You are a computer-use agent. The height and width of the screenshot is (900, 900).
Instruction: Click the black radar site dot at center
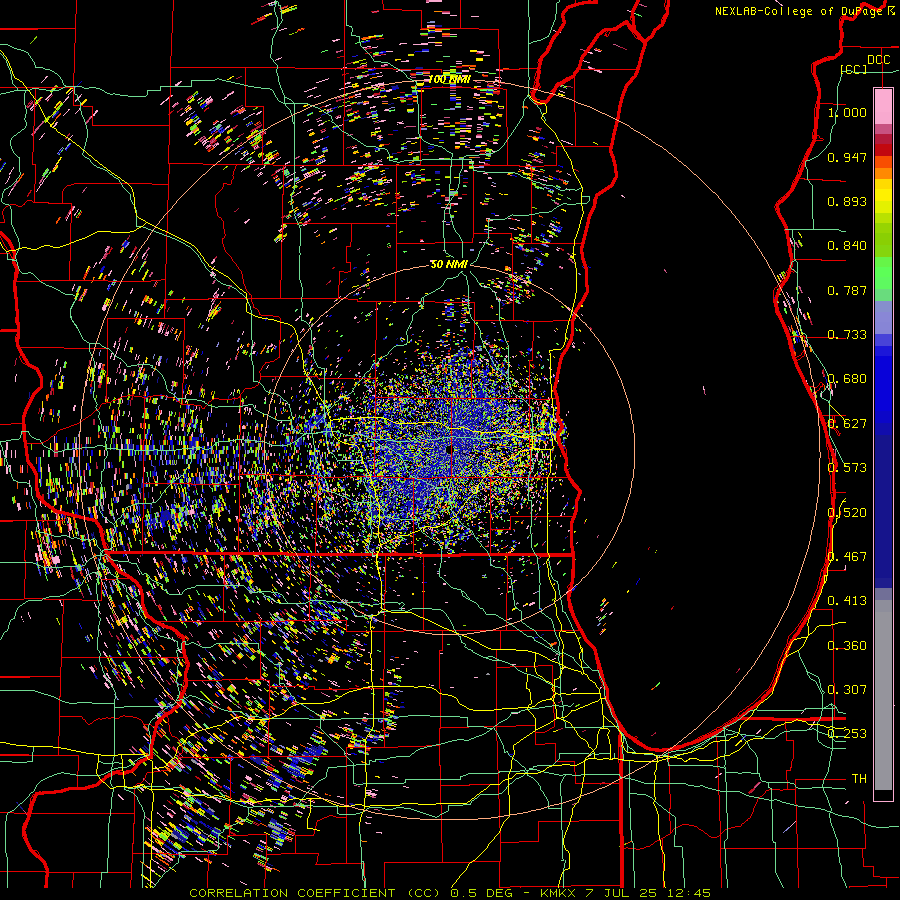click(448, 450)
